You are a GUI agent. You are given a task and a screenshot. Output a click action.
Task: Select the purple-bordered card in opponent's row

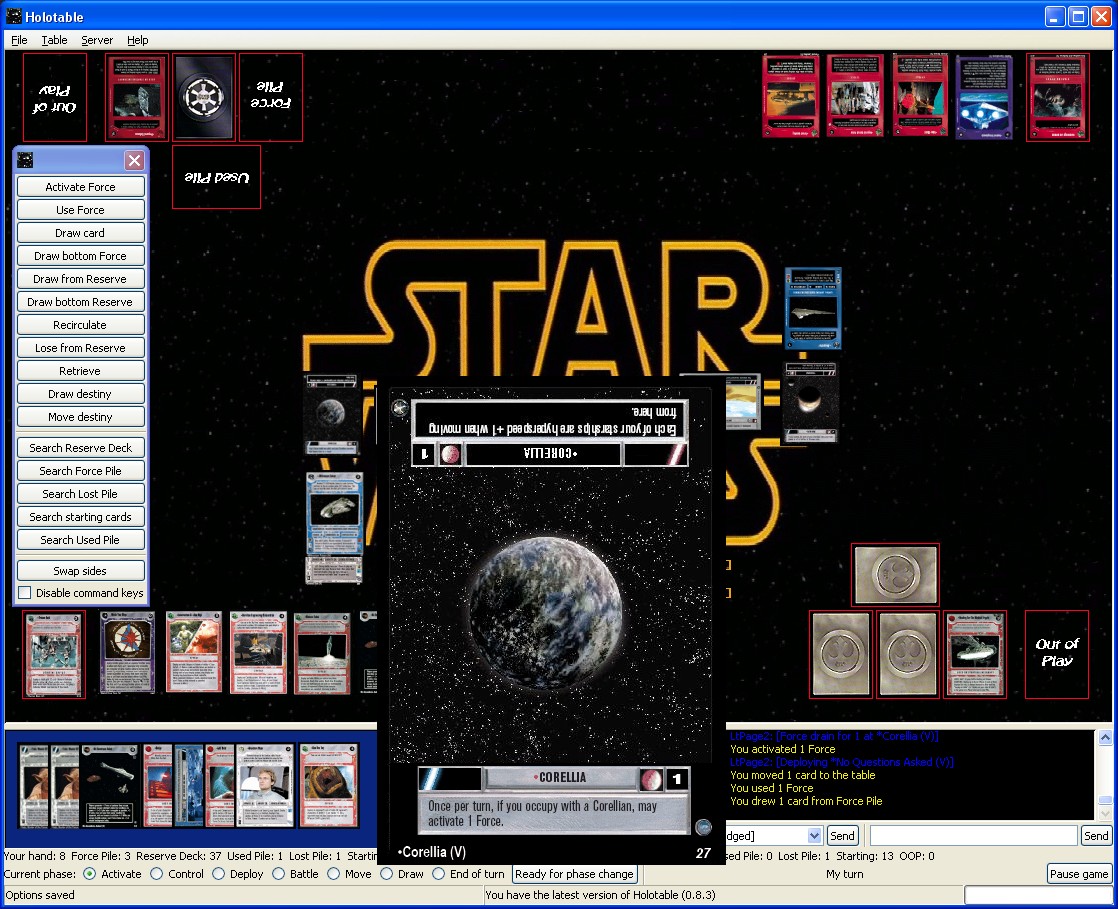pyautogui.click(x=984, y=97)
